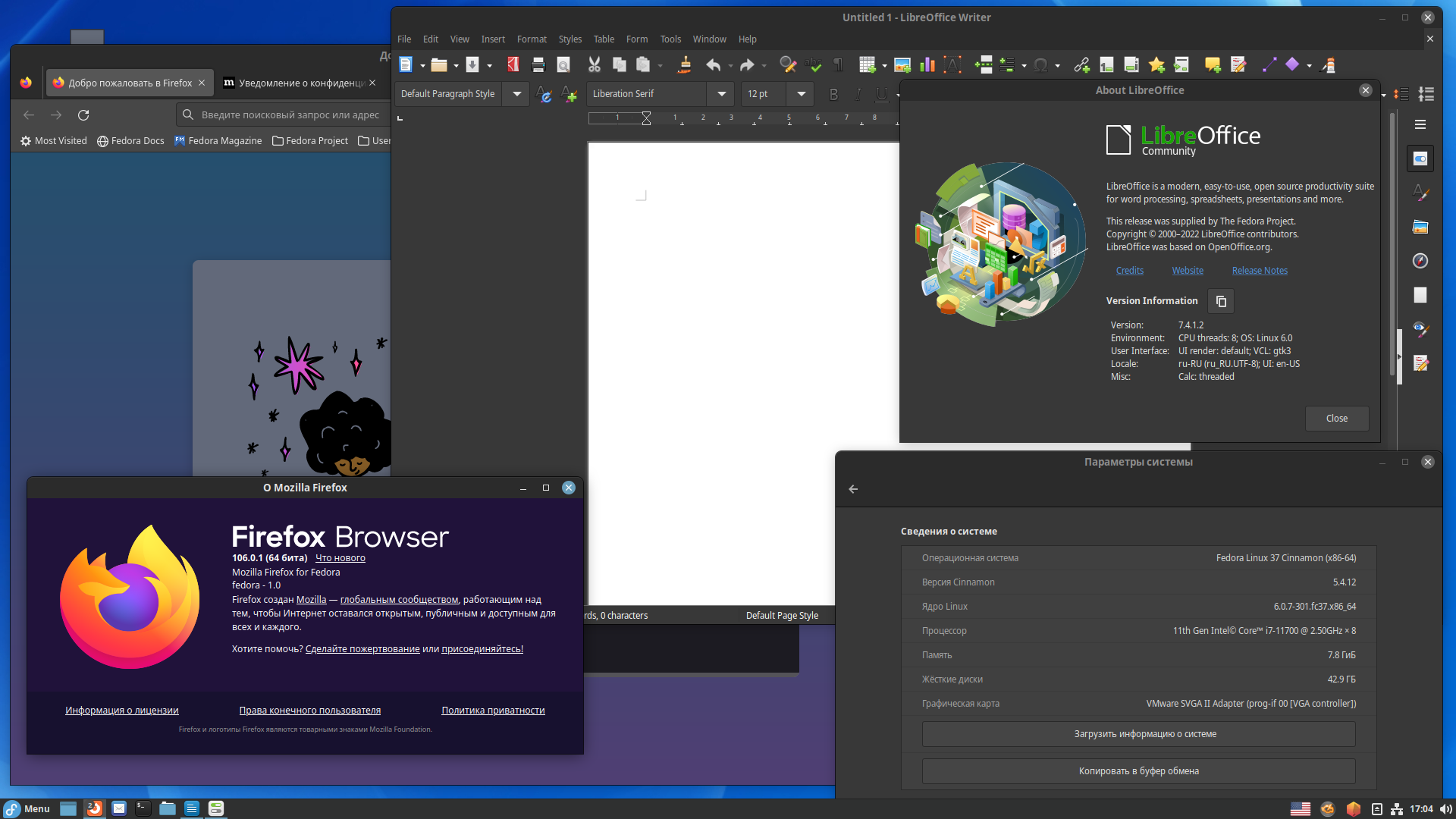Open the Release Notes link
1456x819 pixels.
pyautogui.click(x=1260, y=271)
